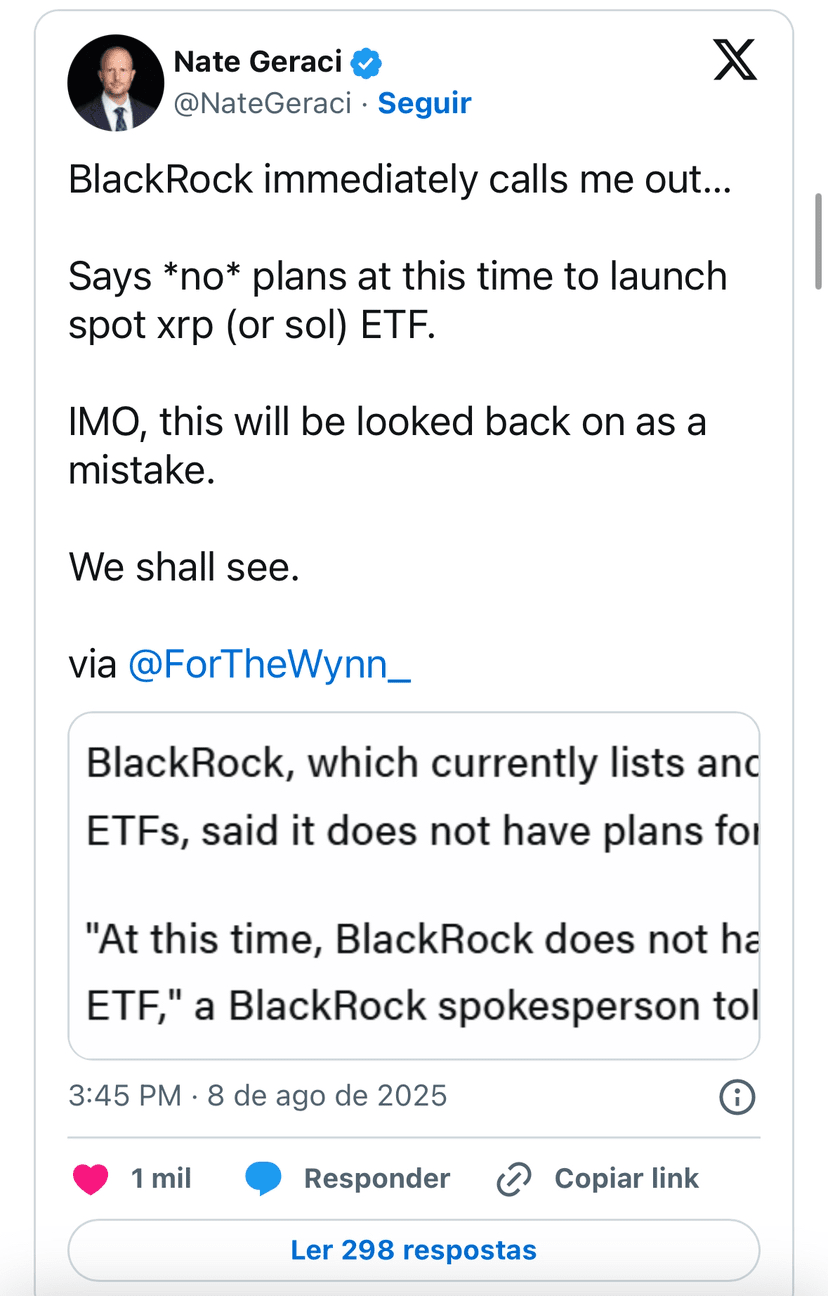The image size is (828, 1296).
Task: Click the Responder label
Action: click(377, 1179)
